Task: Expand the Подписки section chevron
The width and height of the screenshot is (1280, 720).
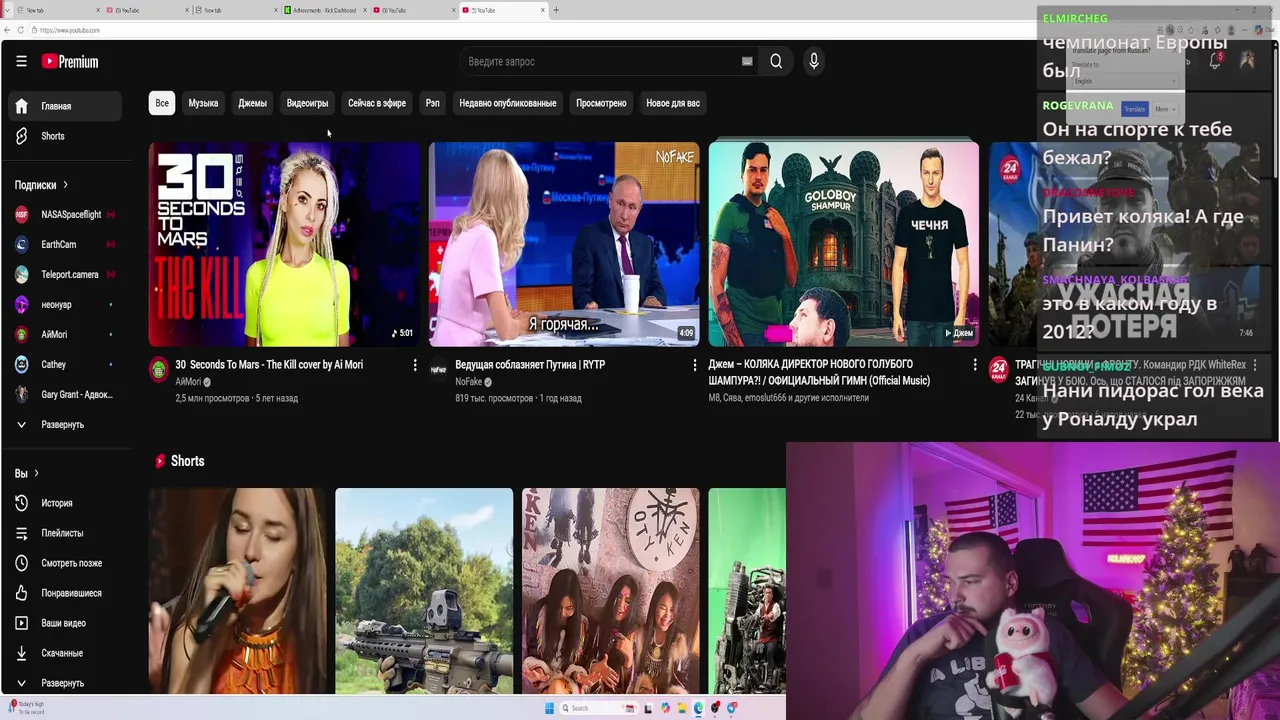Action: [65, 185]
